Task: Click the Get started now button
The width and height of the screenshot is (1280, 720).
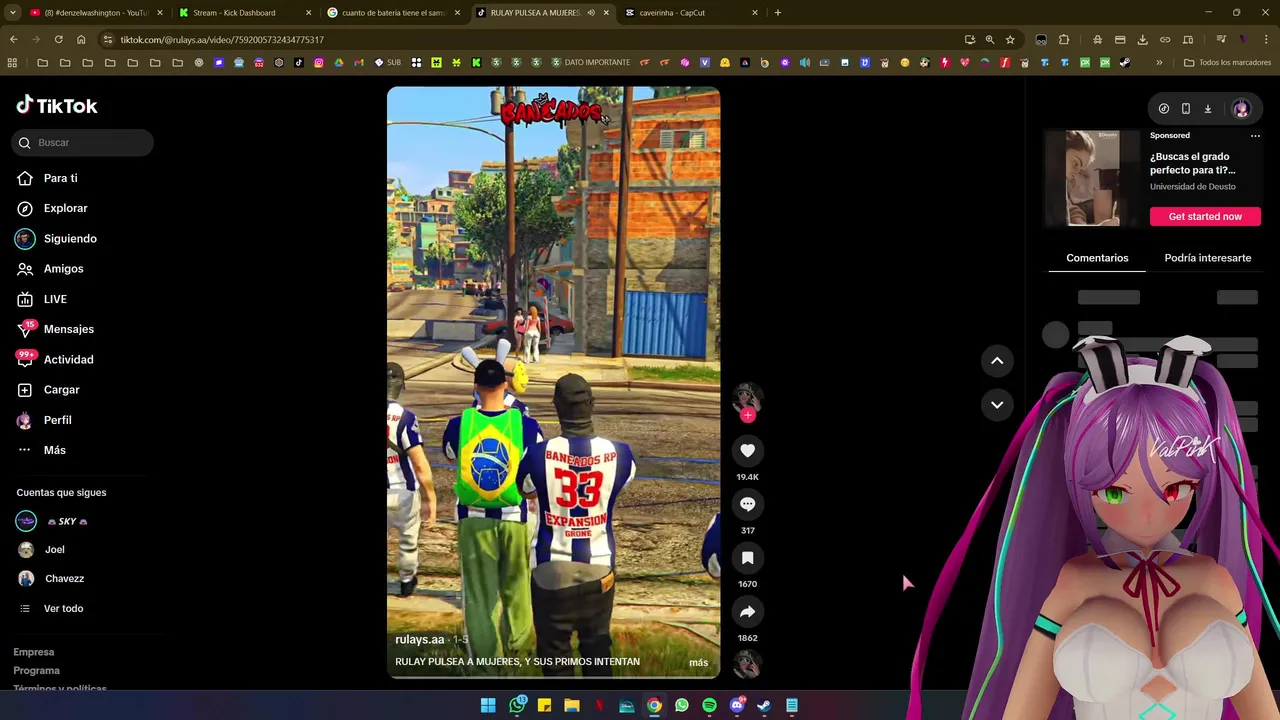Action: point(1205,217)
